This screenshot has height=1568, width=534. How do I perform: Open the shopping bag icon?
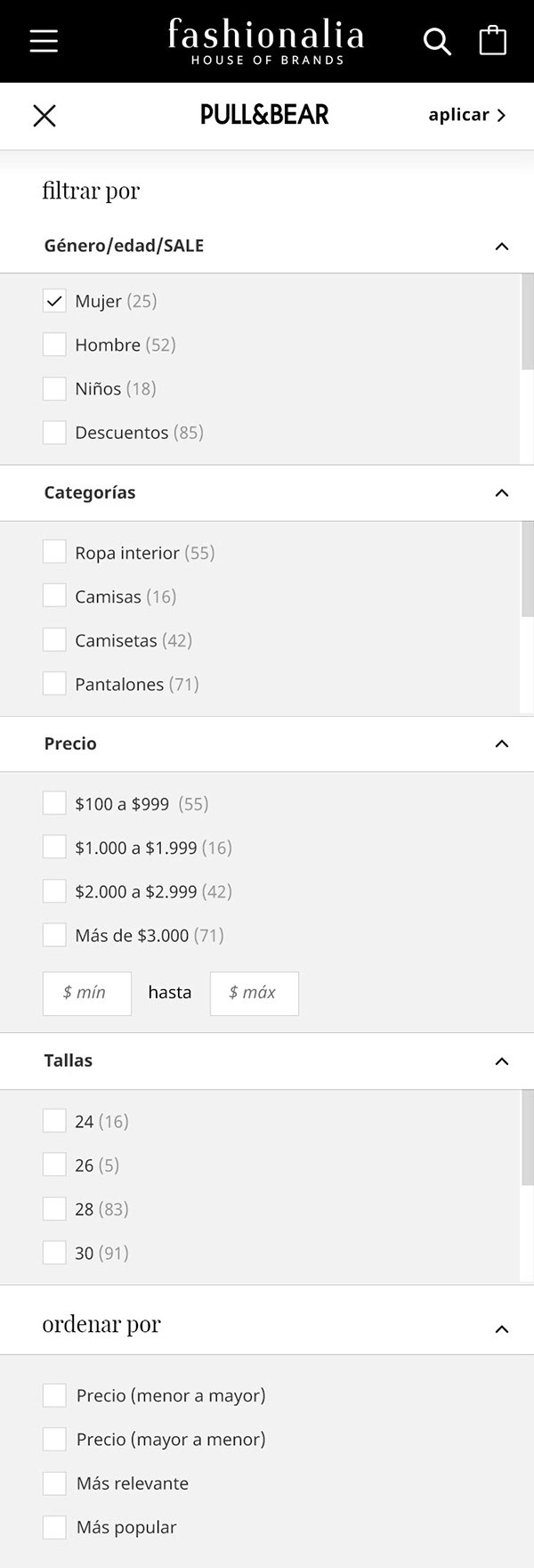point(492,40)
